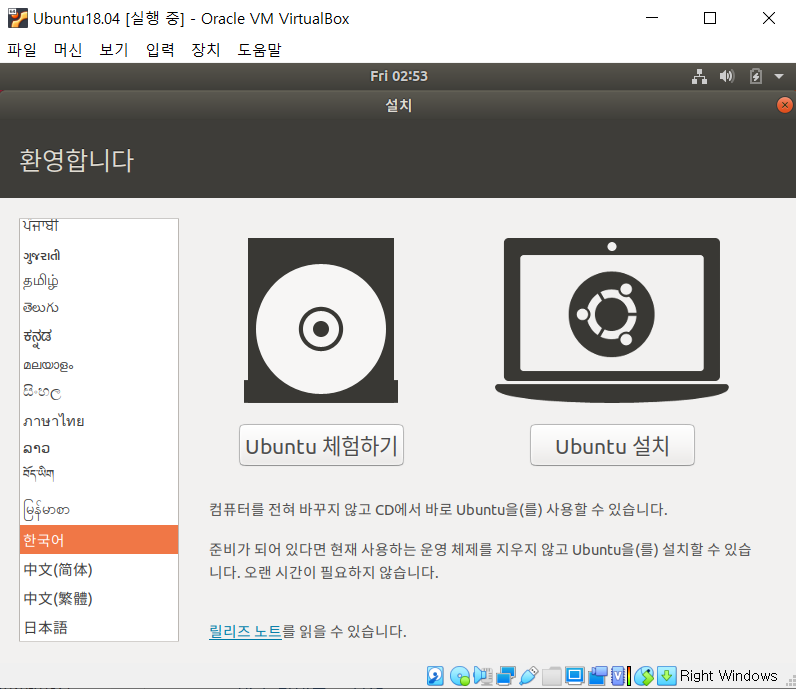The image size is (796, 689).
Task: Maximize the VirtualBox window
Action: tap(710, 18)
